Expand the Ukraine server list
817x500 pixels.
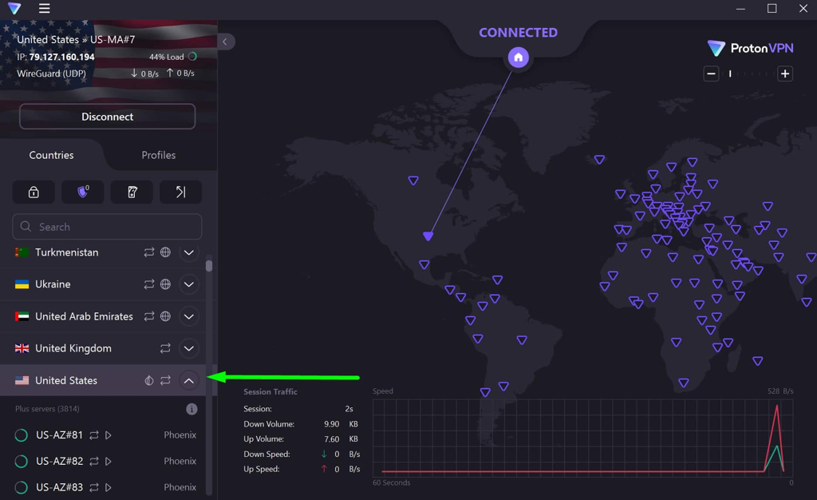coord(189,285)
